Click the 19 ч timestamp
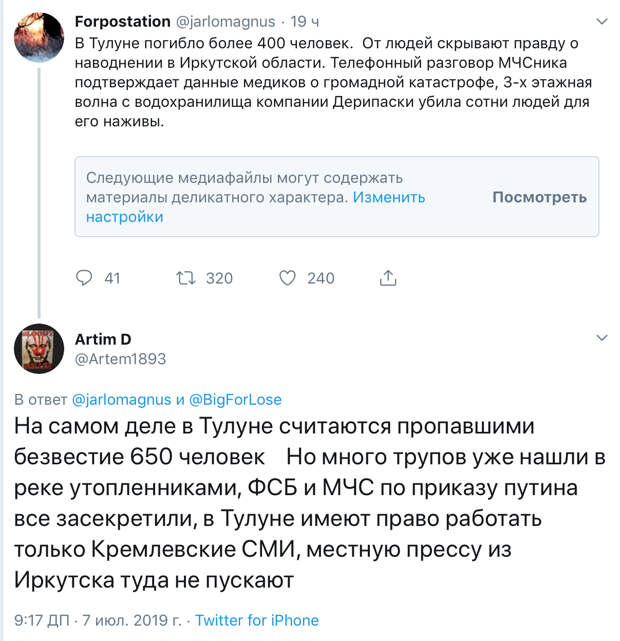The height and width of the screenshot is (641, 620). coord(304,22)
